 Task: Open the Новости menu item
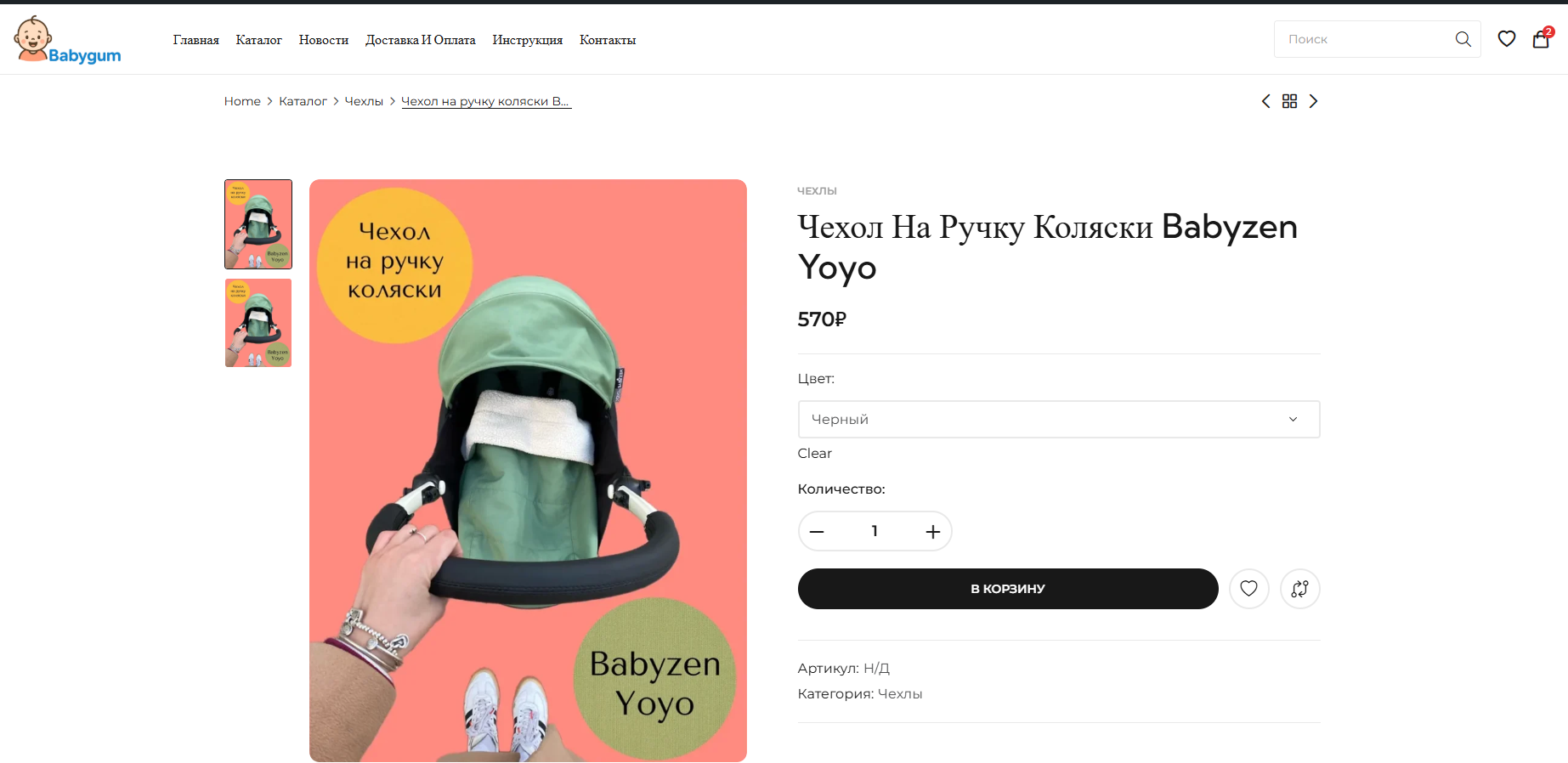[324, 40]
